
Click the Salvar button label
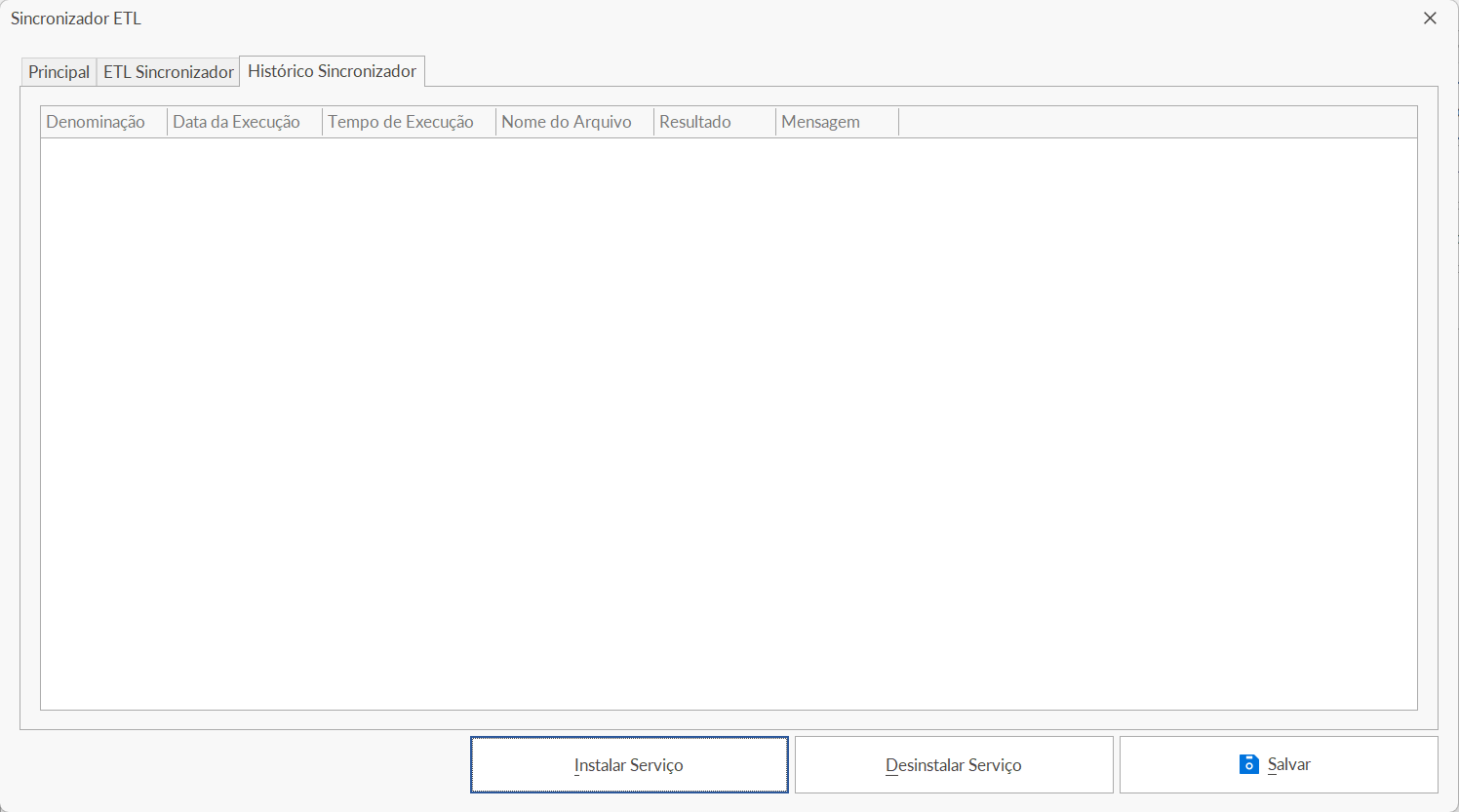[1288, 764]
